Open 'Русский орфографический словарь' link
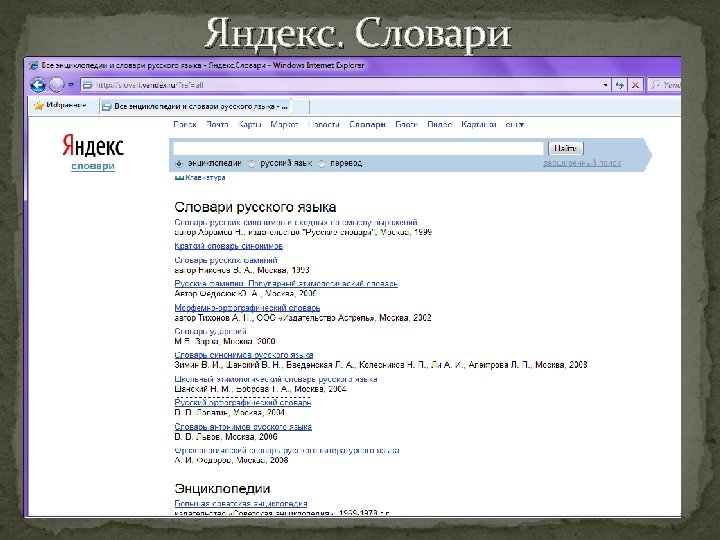 point(242,403)
